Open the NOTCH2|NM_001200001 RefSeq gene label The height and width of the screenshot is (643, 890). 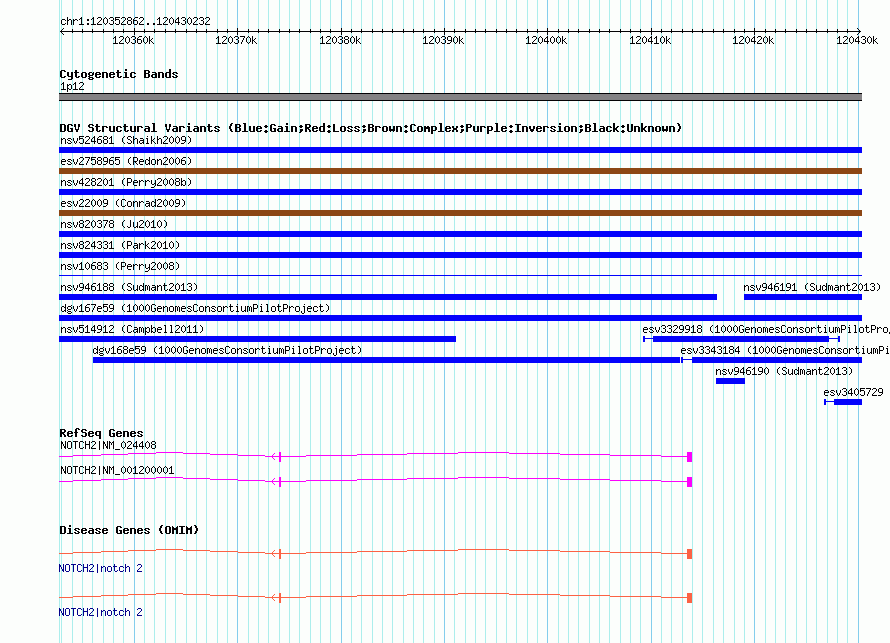tap(117, 470)
